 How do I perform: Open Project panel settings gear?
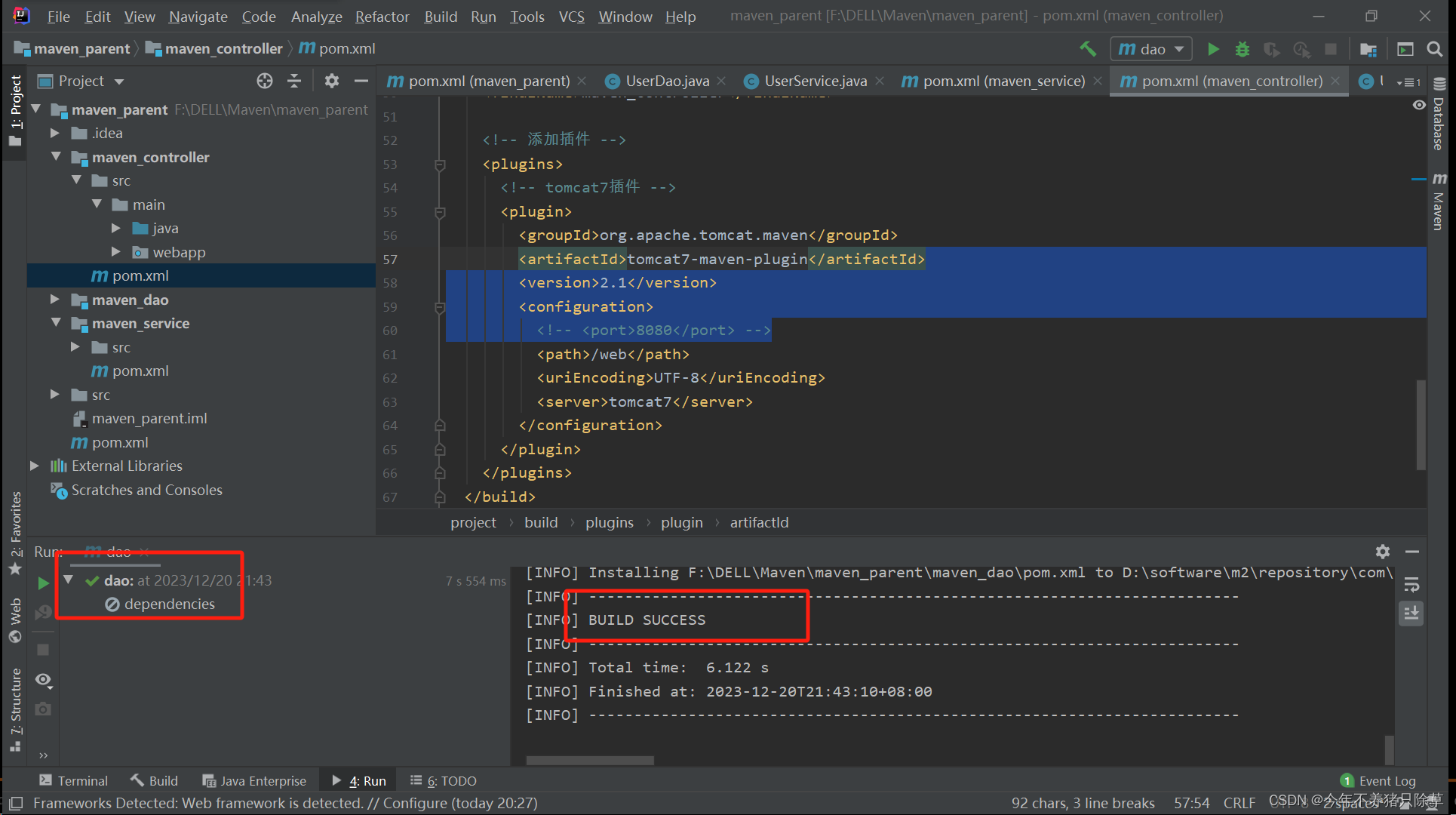coord(332,81)
